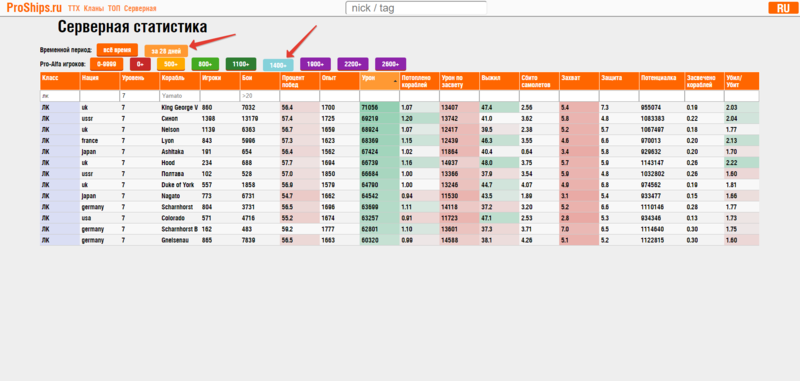Choose the green 800+ Pro-Alfa filter
This screenshot has height=381, width=800.
205,64
